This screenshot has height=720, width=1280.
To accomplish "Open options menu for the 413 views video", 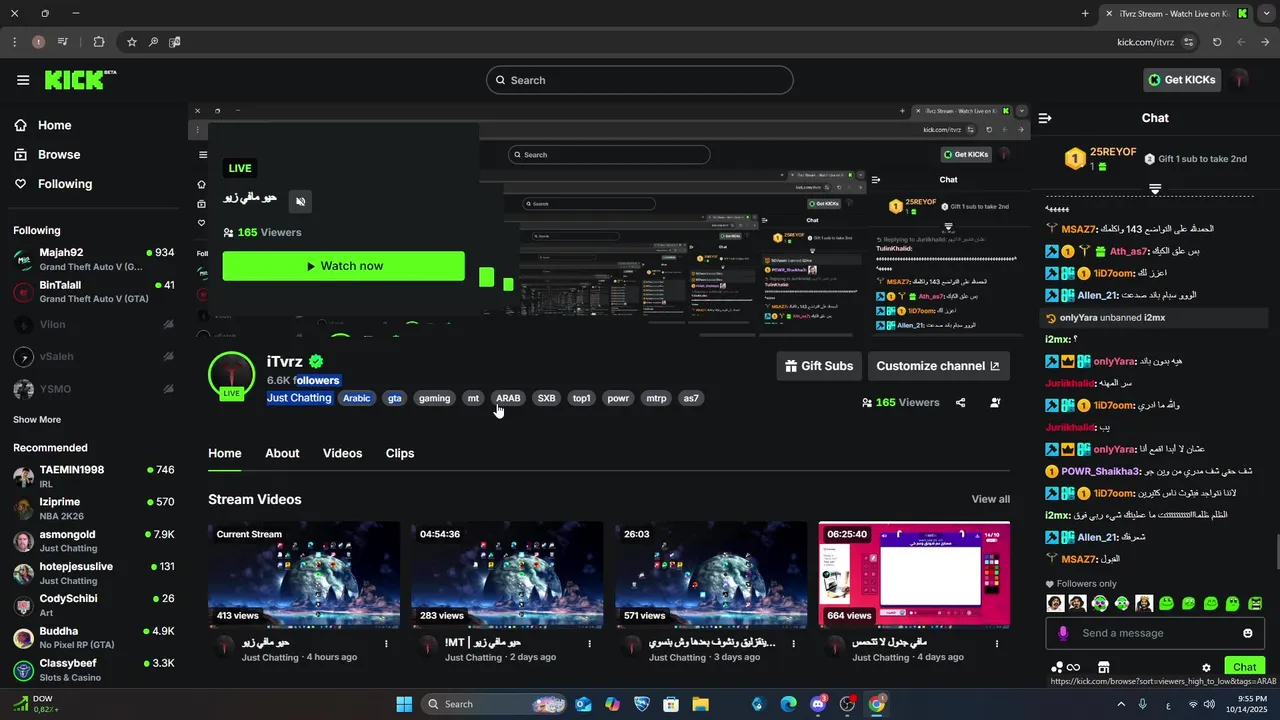I will click(x=386, y=644).
